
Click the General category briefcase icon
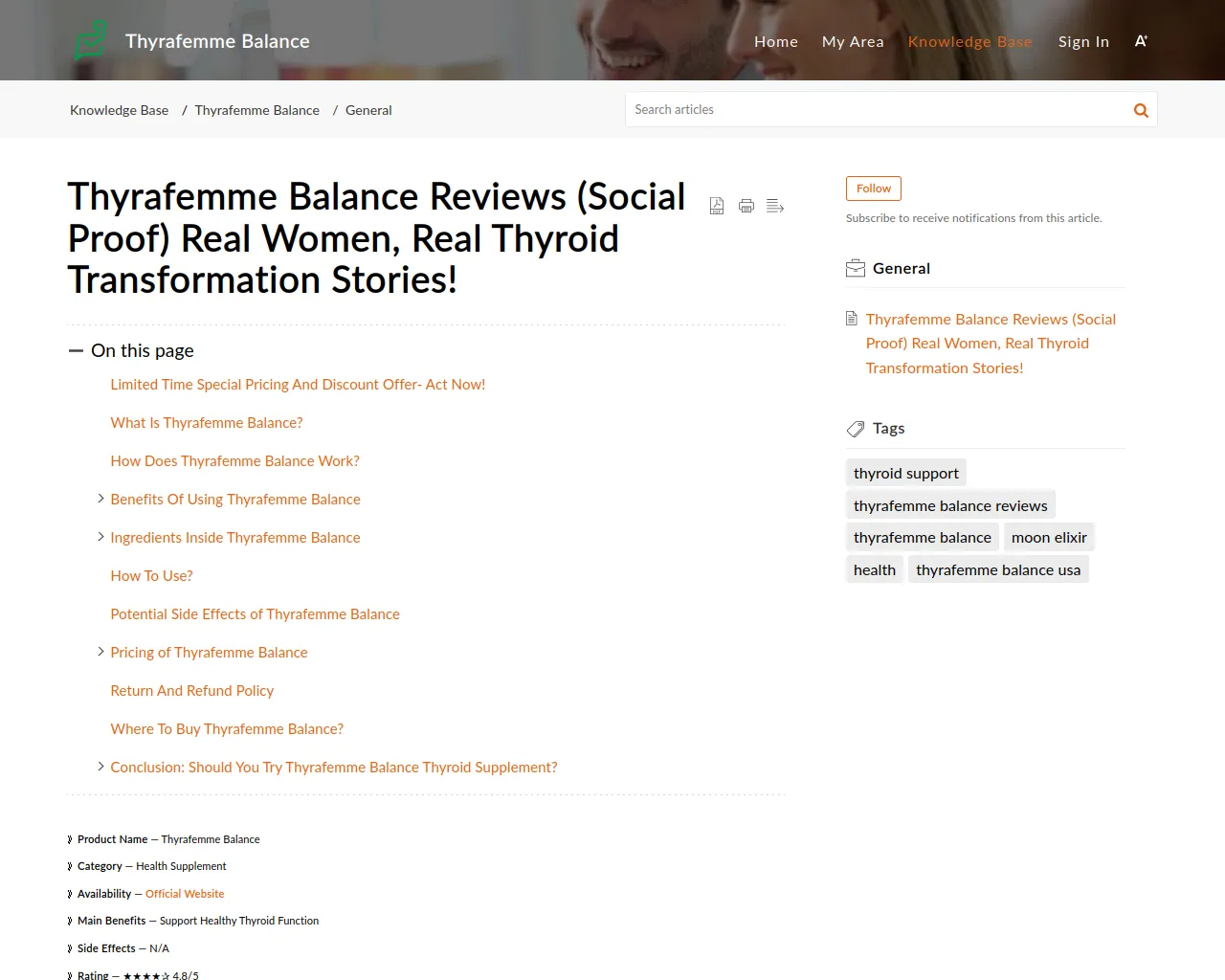(x=856, y=269)
